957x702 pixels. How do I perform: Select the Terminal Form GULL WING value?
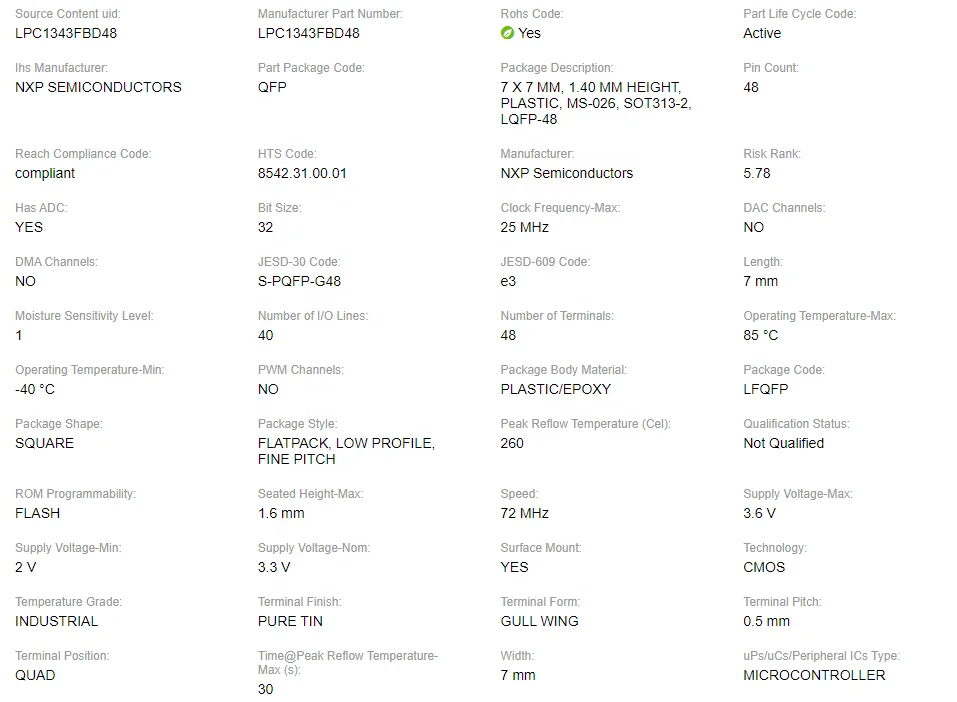540,621
